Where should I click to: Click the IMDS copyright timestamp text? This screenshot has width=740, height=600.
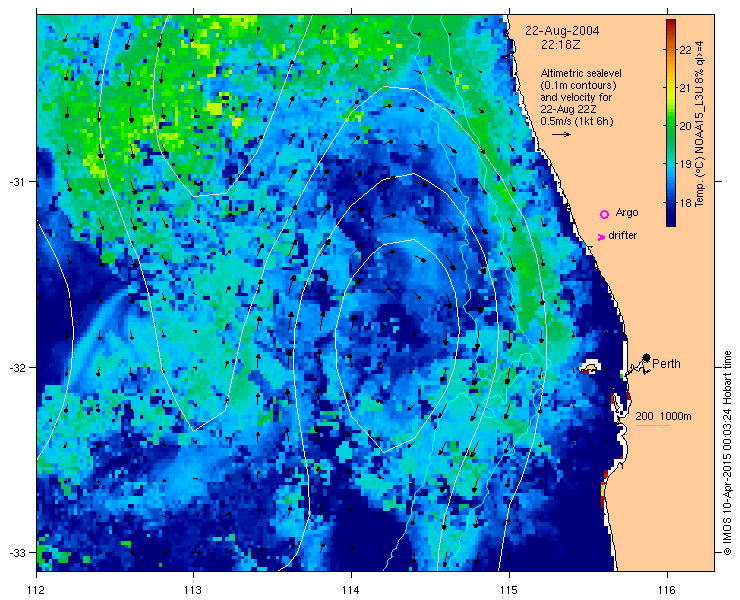[x=727, y=454]
